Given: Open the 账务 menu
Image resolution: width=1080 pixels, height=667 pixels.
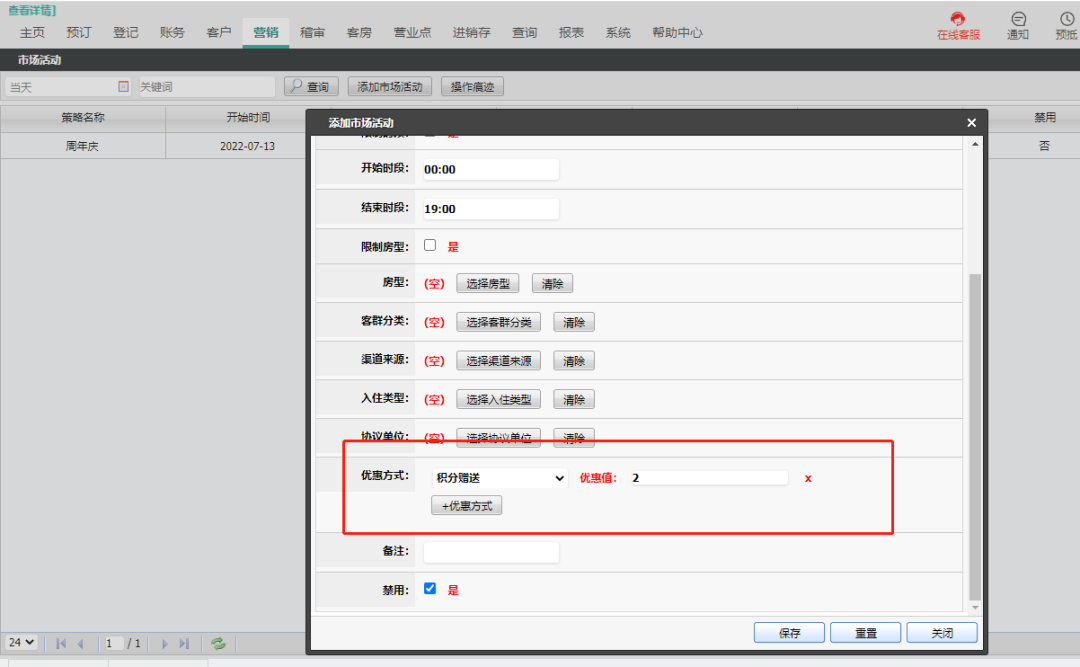Looking at the screenshot, I should [x=172, y=32].
